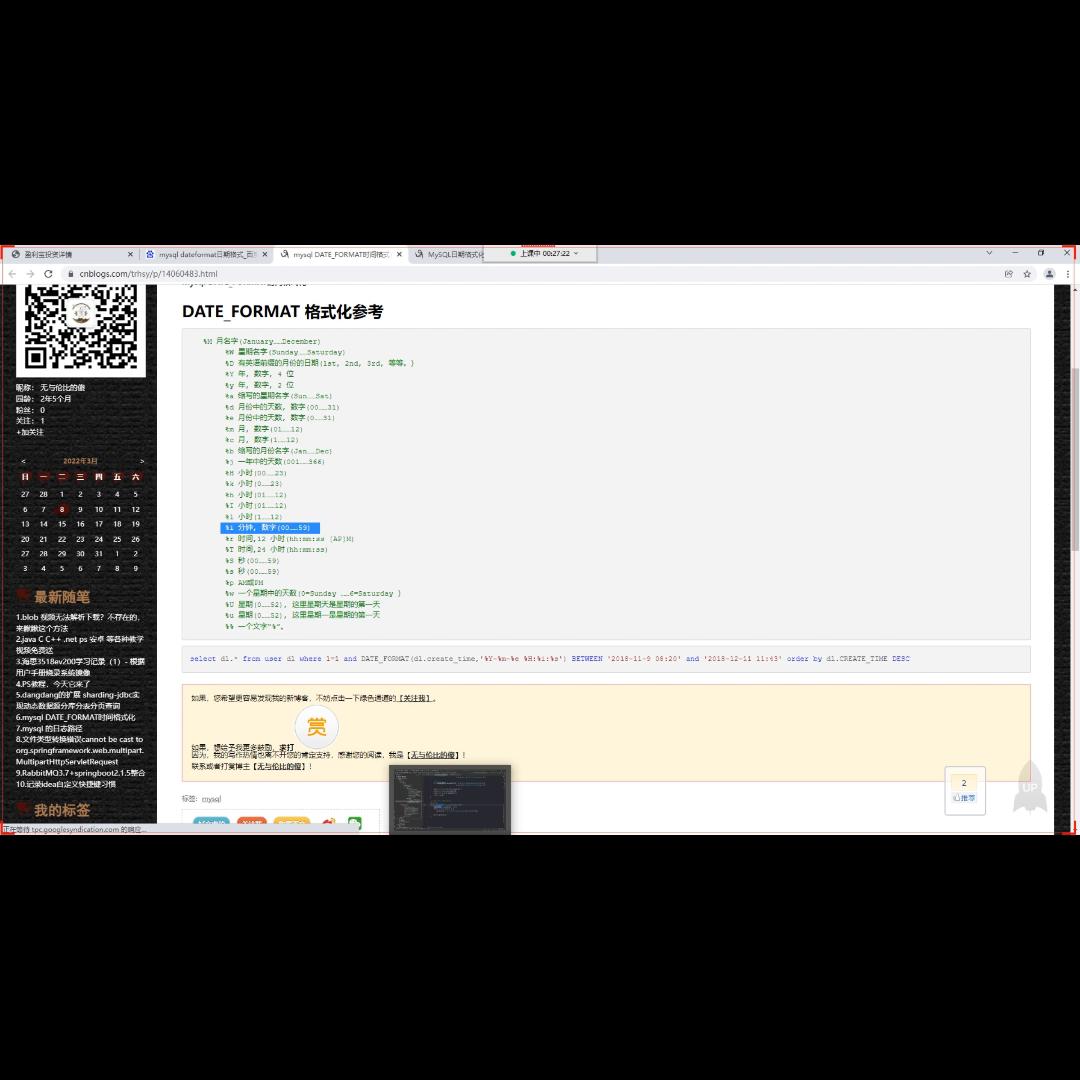This screenshot has height=1080, width=1080.
Task: Click the round 赏 reward button
Action: tap(316, 727)
